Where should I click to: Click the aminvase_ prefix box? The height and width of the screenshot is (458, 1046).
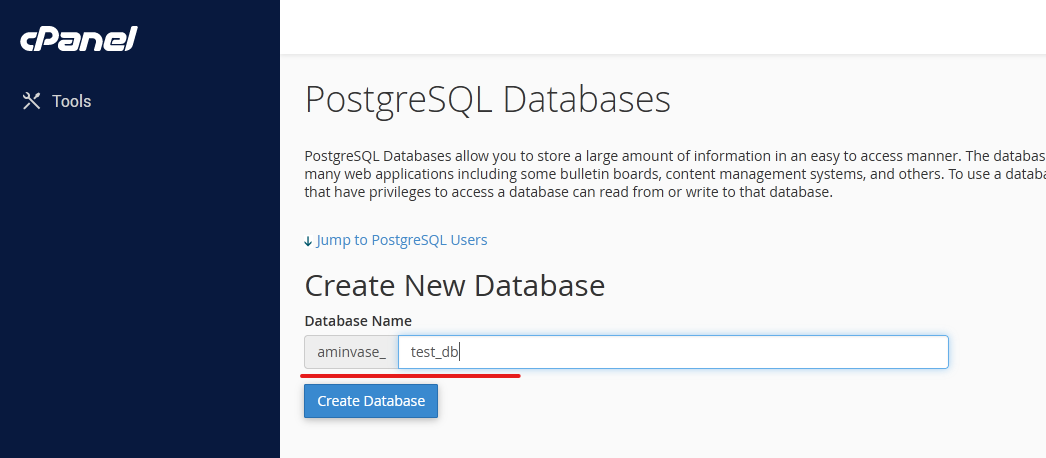point(351,352)
